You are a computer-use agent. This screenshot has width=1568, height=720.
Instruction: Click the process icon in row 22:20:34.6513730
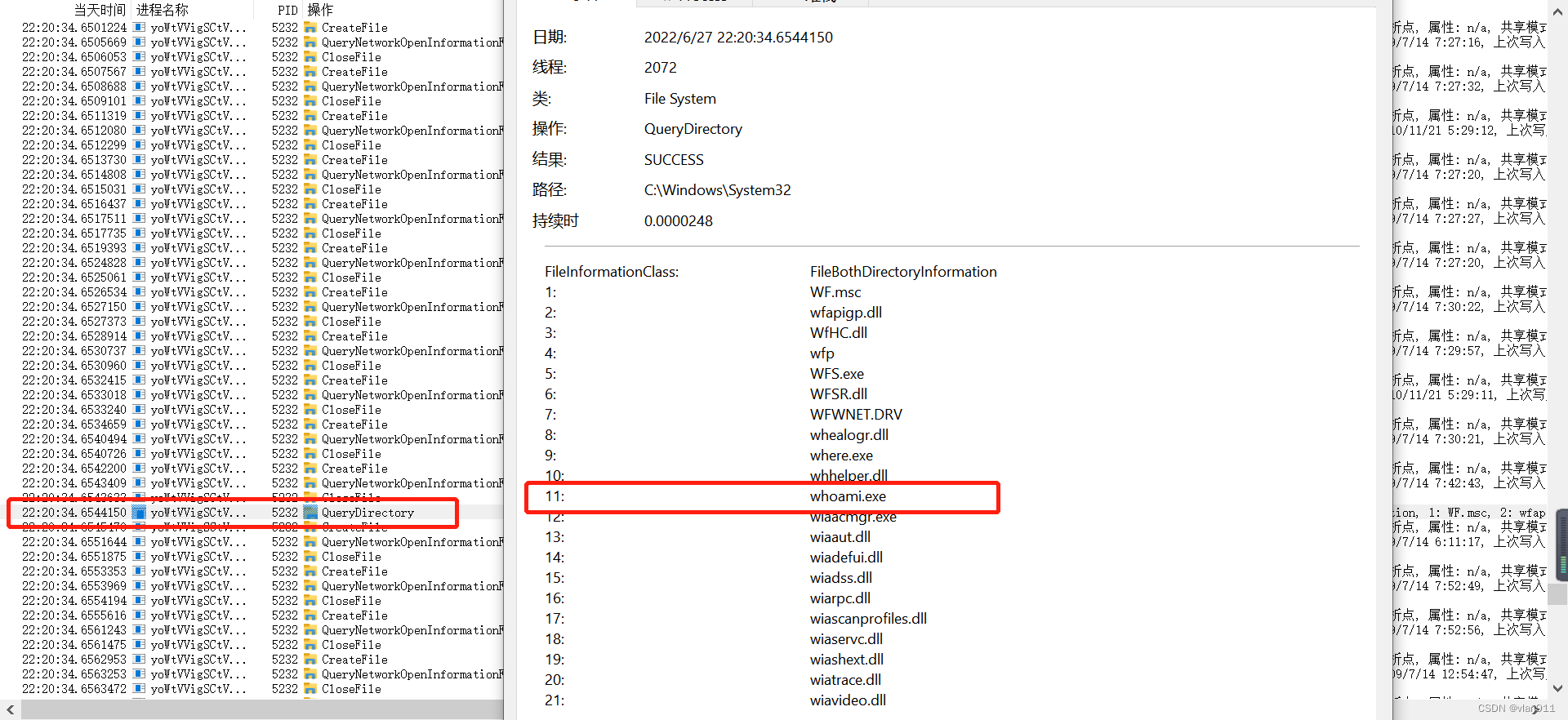[140, 160]
